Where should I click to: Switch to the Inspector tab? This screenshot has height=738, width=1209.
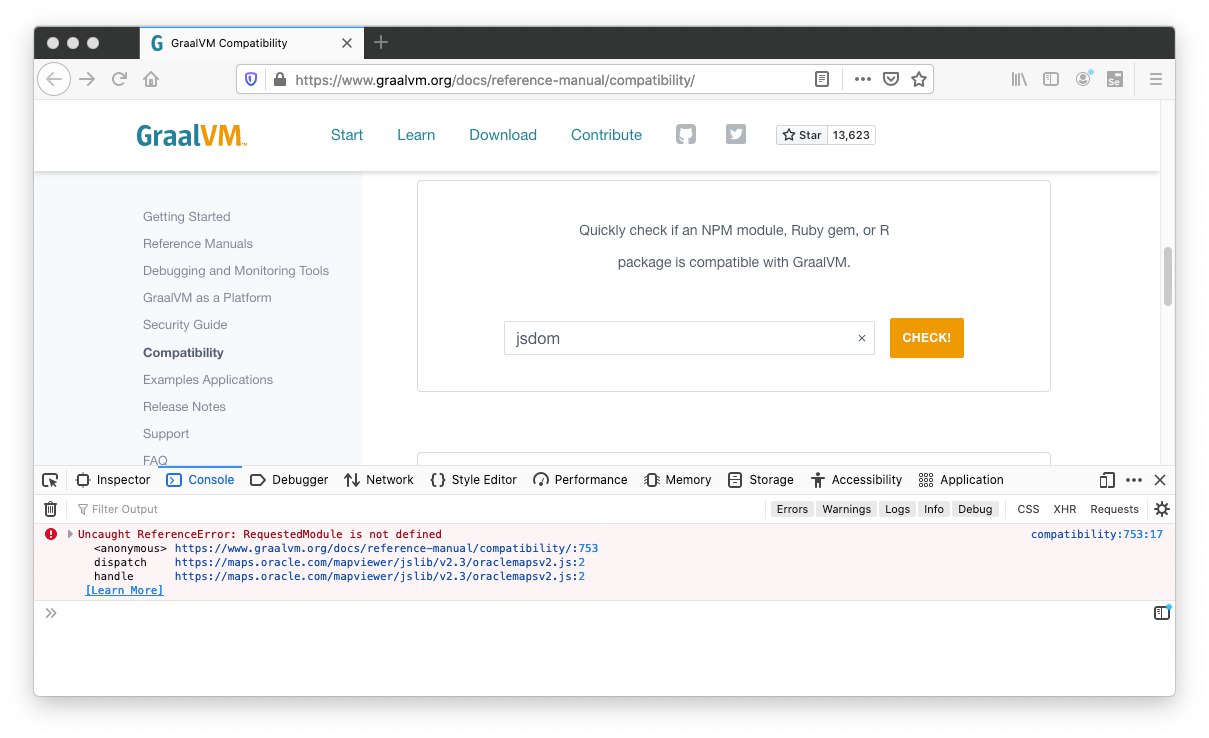click(x=113, y=480)
